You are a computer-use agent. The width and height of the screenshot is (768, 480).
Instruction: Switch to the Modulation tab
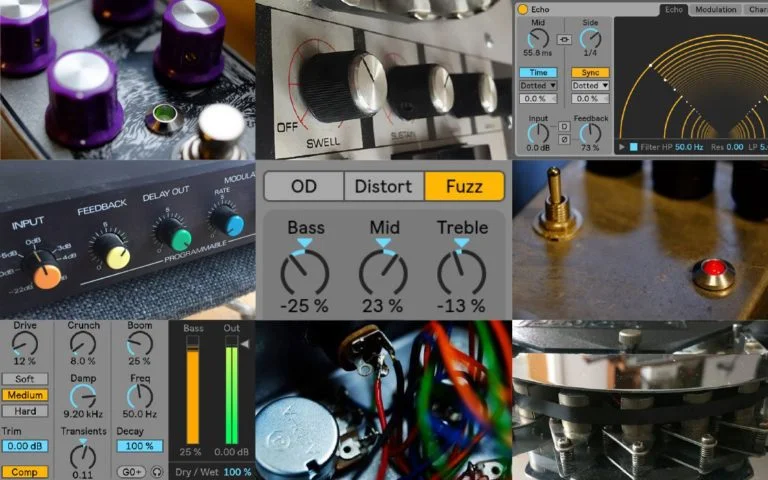click(716, 9)
